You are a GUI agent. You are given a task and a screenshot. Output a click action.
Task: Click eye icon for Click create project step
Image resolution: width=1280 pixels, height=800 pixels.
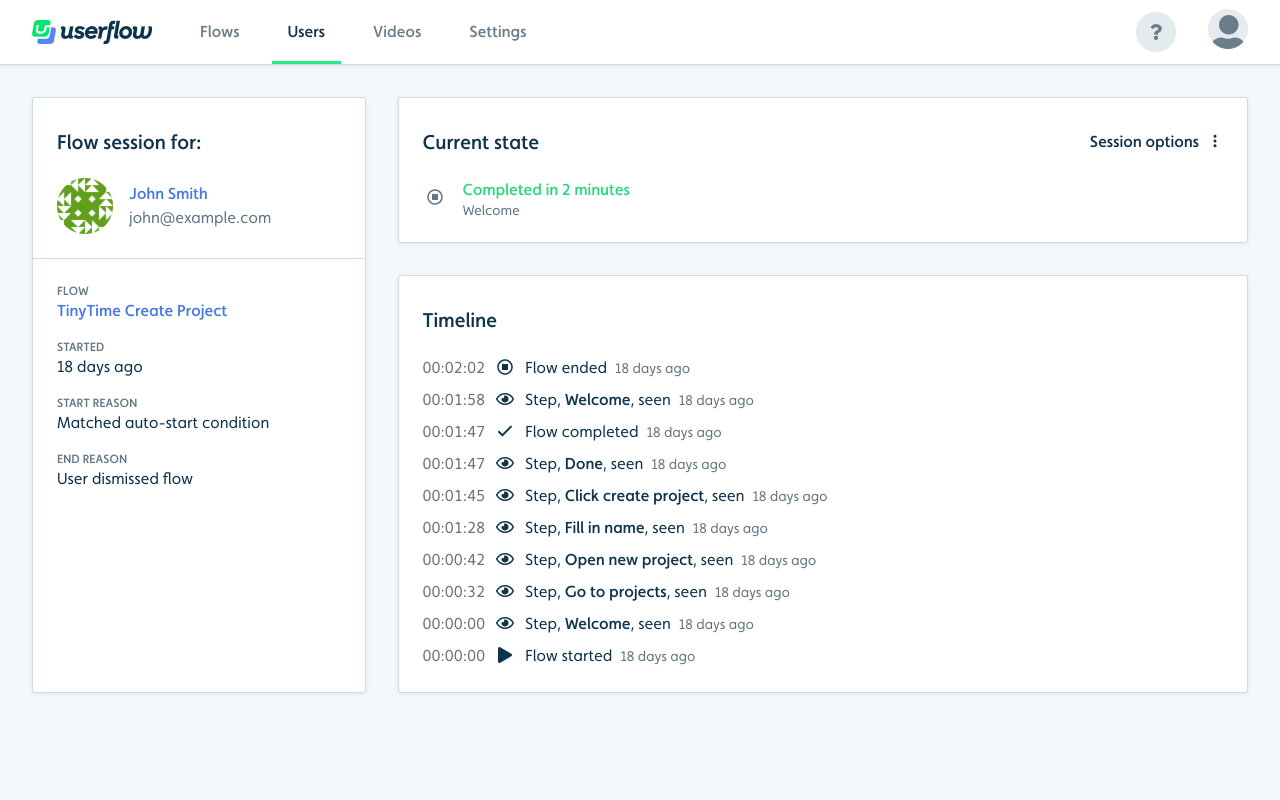(505, 495)
